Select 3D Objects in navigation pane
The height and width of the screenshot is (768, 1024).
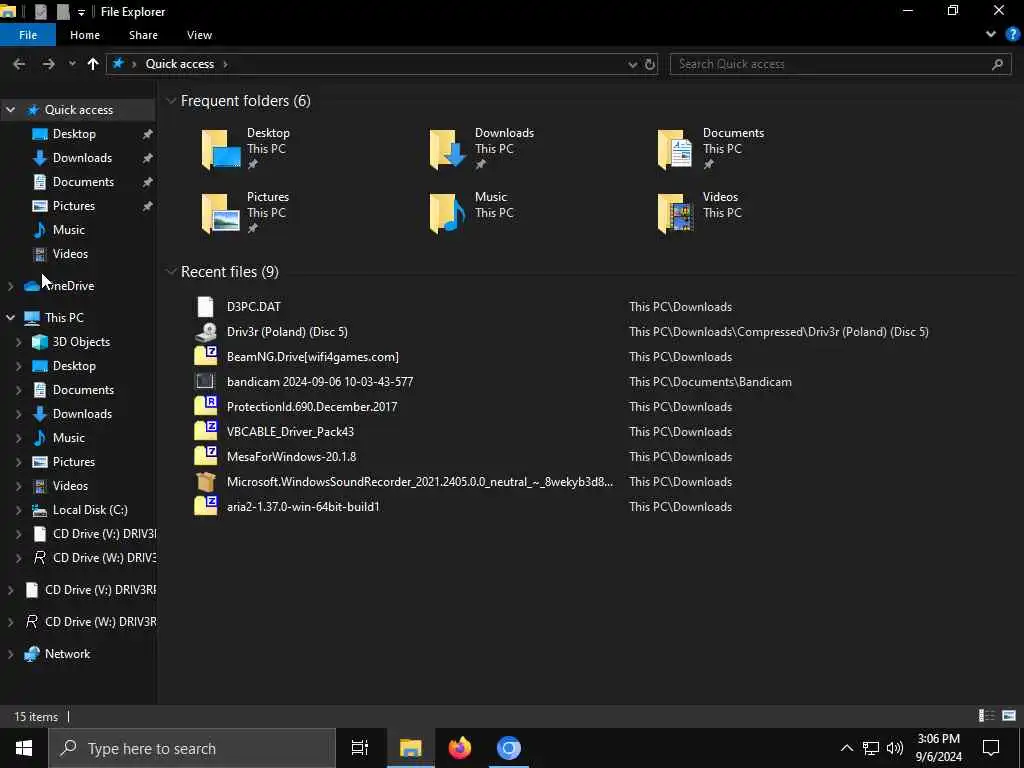pyautogui.click(x=81, y=342)
